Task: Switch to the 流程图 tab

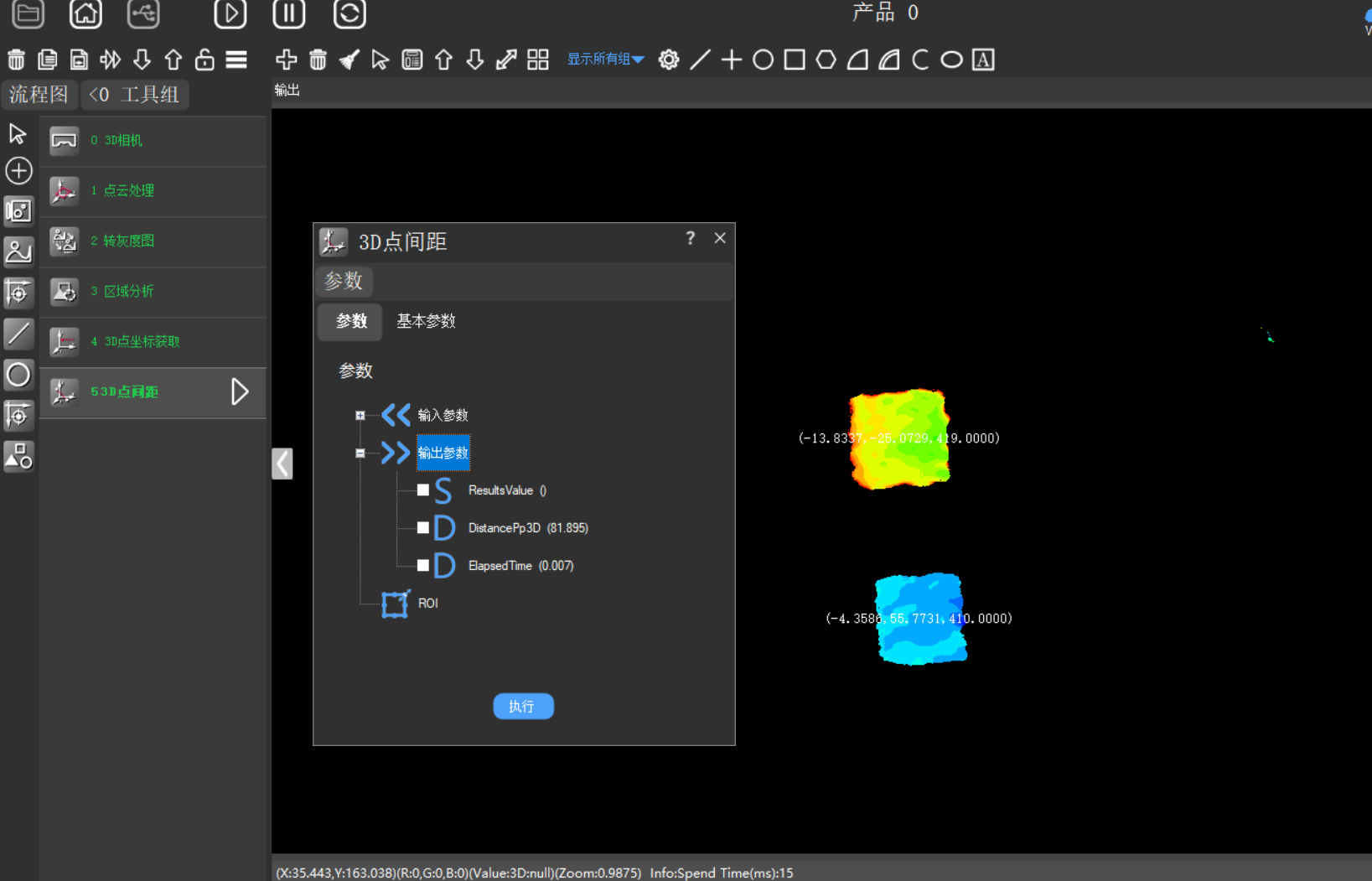Action: 39,95
